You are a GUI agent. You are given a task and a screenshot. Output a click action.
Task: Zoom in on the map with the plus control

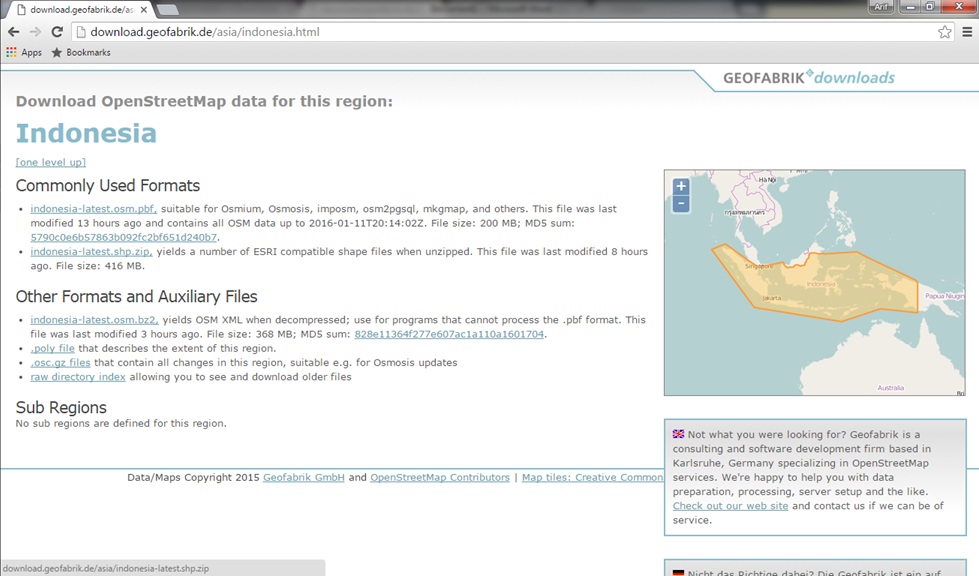coord(679,187)
